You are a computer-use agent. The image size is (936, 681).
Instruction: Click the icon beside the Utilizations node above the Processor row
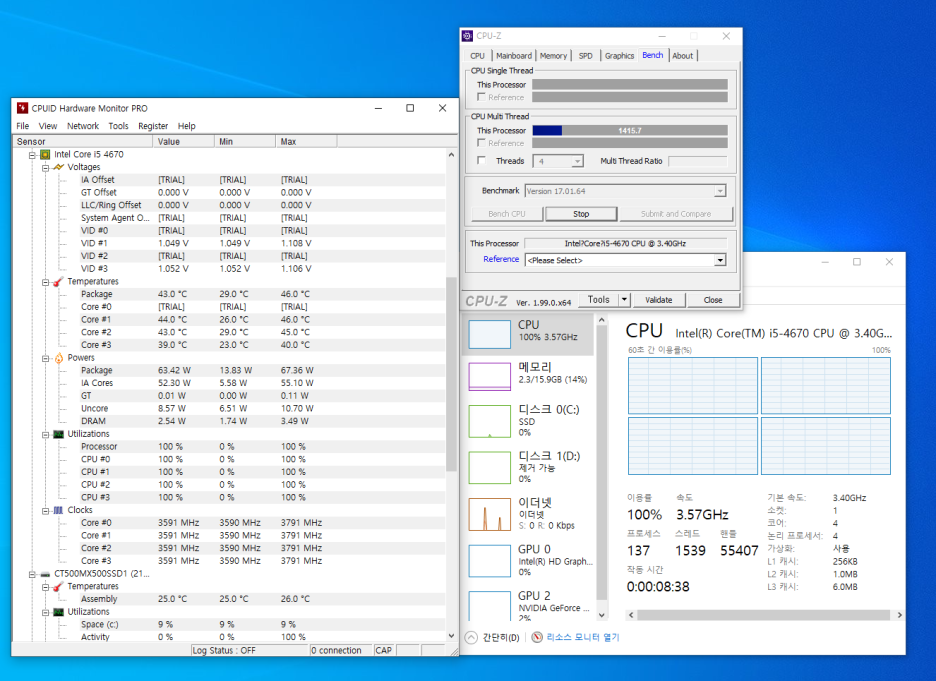(58, 434)
